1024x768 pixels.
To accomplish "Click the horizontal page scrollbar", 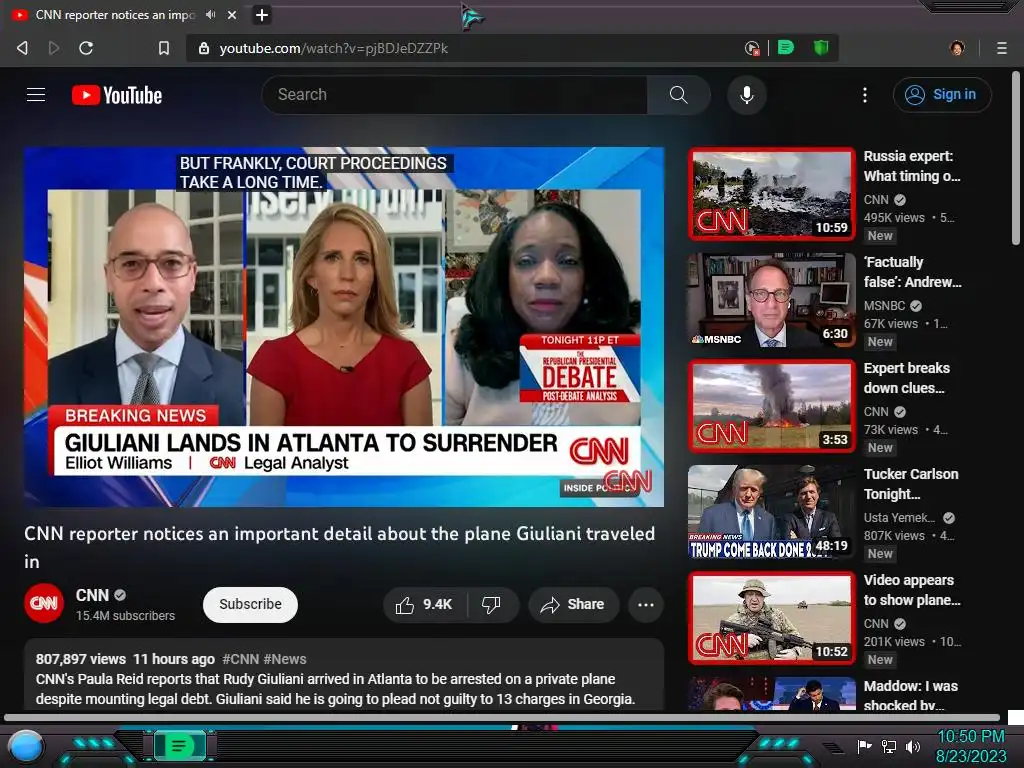I will pyautogui.click(x=502, y=718).
